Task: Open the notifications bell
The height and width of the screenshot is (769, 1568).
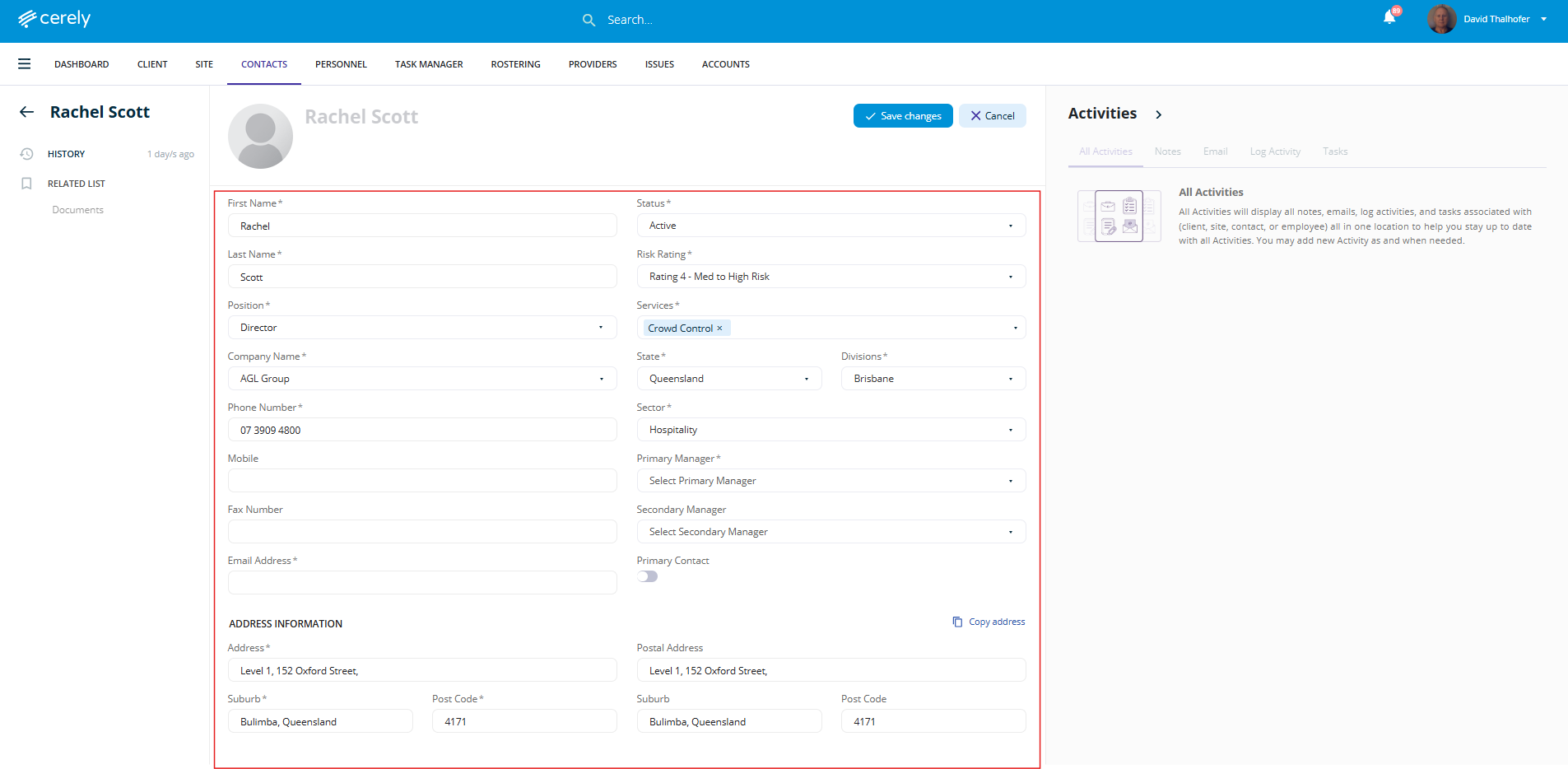Action: pos(1389,17)
